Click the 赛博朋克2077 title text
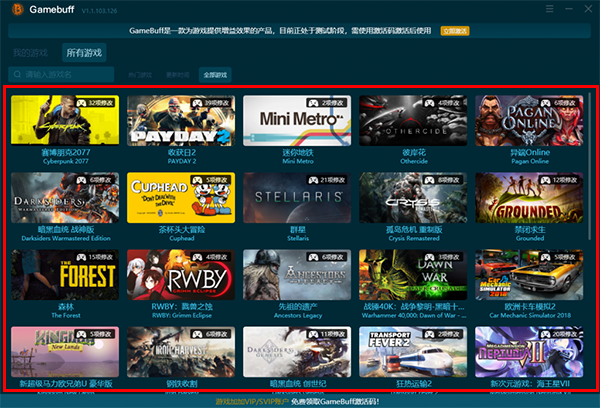This screenshot has width=600, height=408. tap(66, 153)
